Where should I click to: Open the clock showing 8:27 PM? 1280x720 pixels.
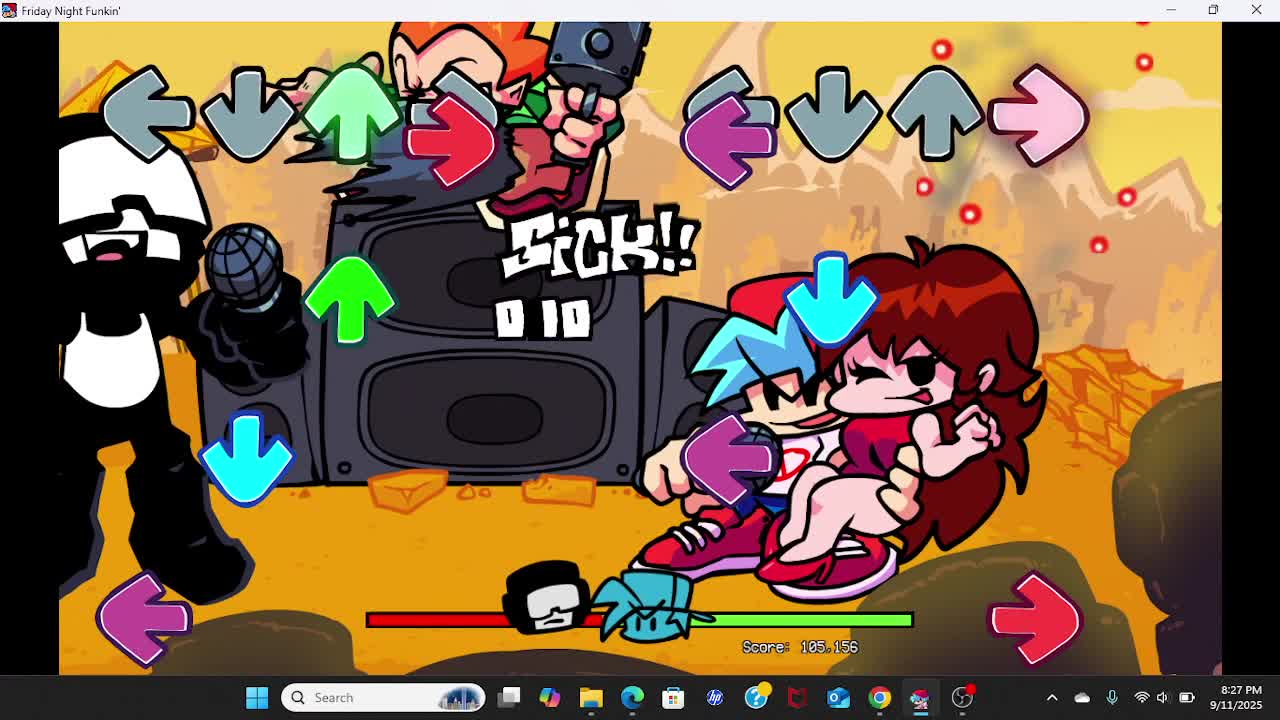coord(1240,697)
